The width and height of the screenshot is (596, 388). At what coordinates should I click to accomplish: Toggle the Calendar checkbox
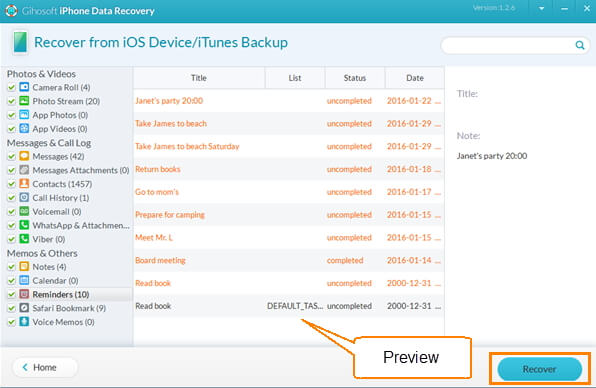coord(11,281)
